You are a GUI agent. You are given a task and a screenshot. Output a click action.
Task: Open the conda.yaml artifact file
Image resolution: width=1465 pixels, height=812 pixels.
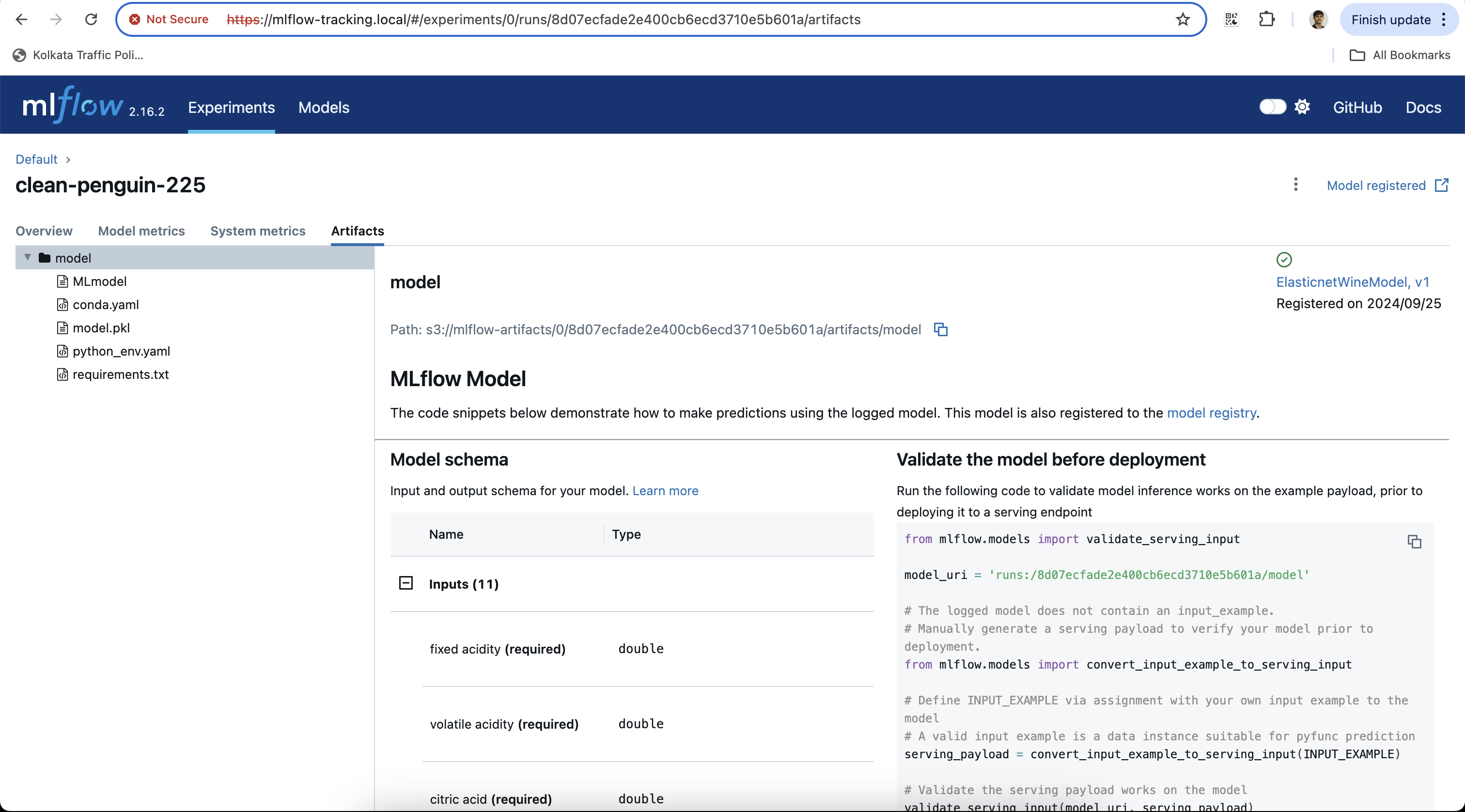click(x=106, y=305)
